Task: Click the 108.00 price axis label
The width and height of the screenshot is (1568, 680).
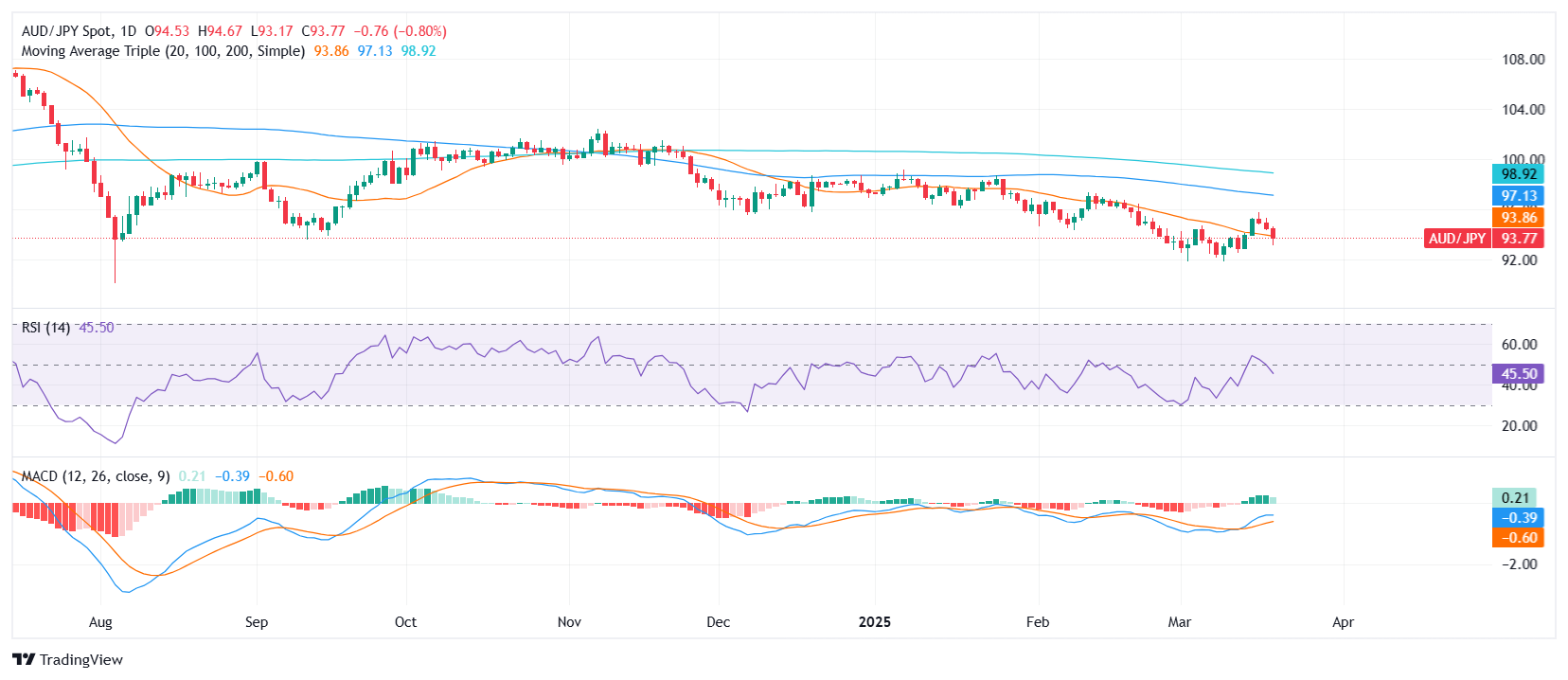Action: point(1523,60)
